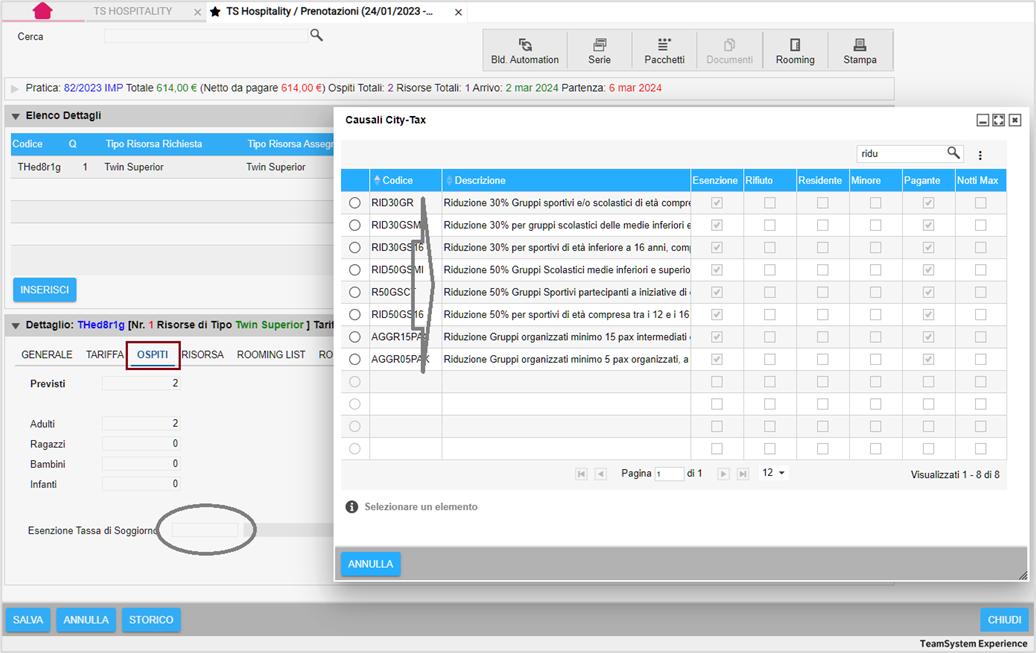Image resolution: width=1036 pixels, height=653 pixels.
Task: Open the Rooming toolbar button
Action: tap(795, 52)
